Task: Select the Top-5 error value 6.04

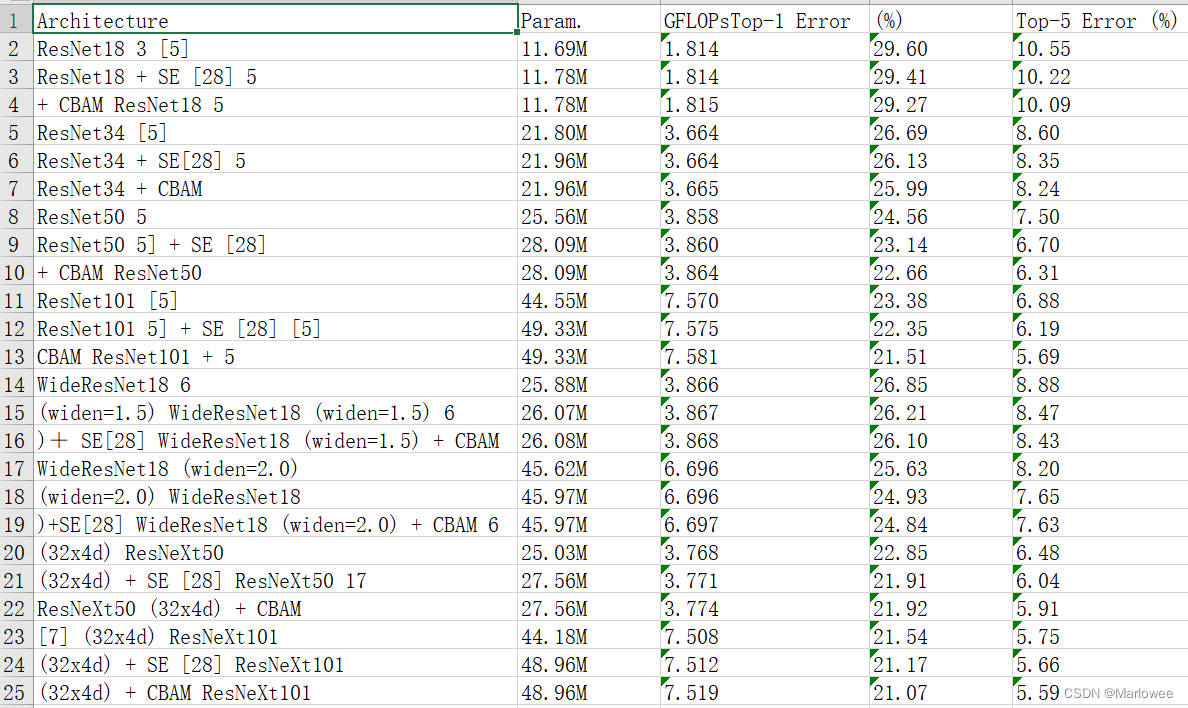Action: click(x=1100, y=581)
